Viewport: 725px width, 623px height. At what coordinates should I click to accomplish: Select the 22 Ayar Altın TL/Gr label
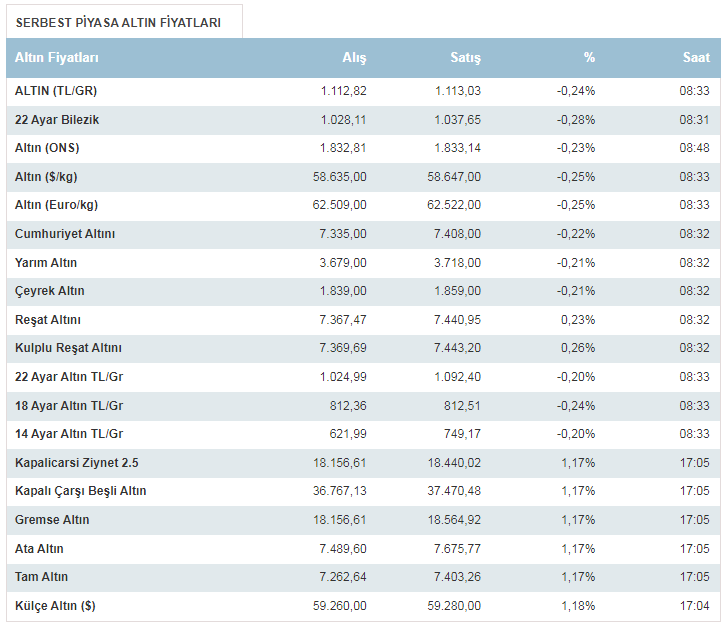tap(69, 377)
